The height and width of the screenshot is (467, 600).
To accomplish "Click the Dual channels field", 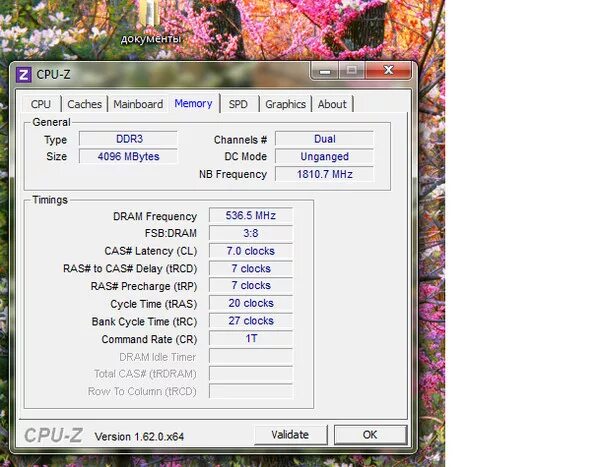I will click(324, 139).
